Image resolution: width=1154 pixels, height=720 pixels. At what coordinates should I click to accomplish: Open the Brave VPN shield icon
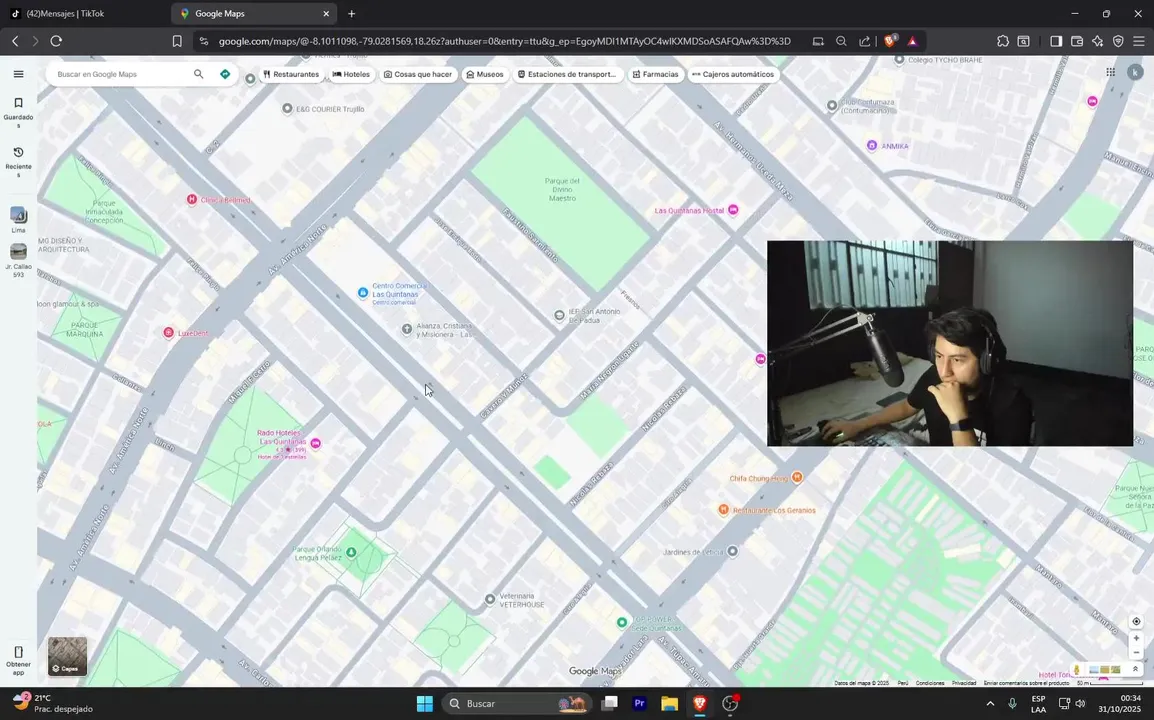pos(1118,41)
